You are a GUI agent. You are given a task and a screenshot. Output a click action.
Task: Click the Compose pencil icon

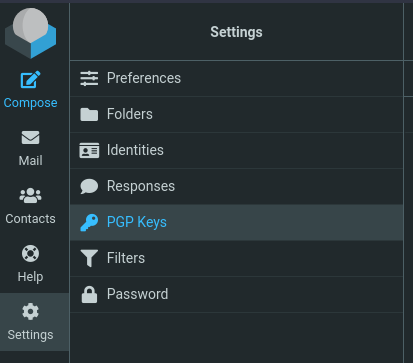tap(30, 80)
